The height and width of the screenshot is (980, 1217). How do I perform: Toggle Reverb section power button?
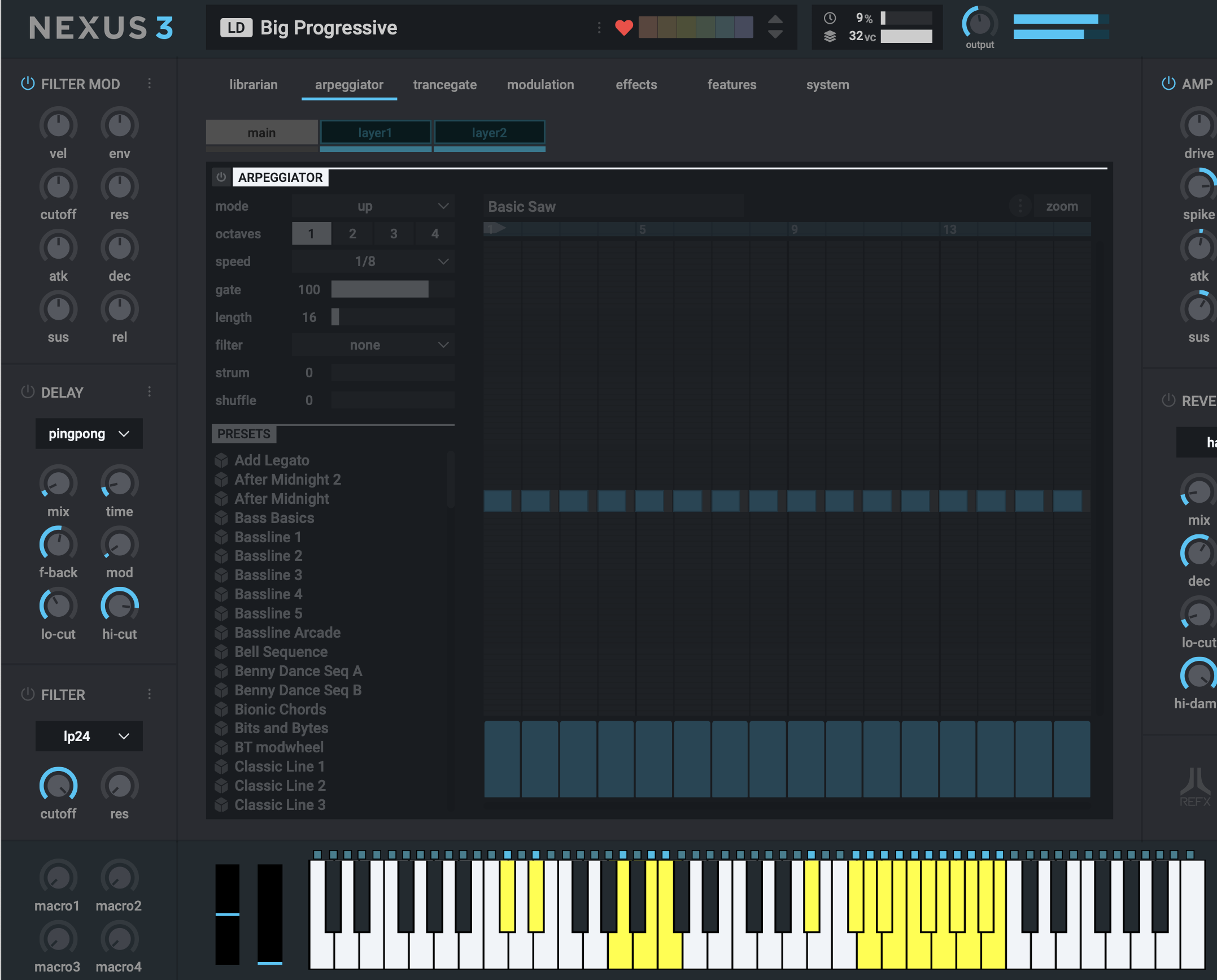(x=1168, y=400)
